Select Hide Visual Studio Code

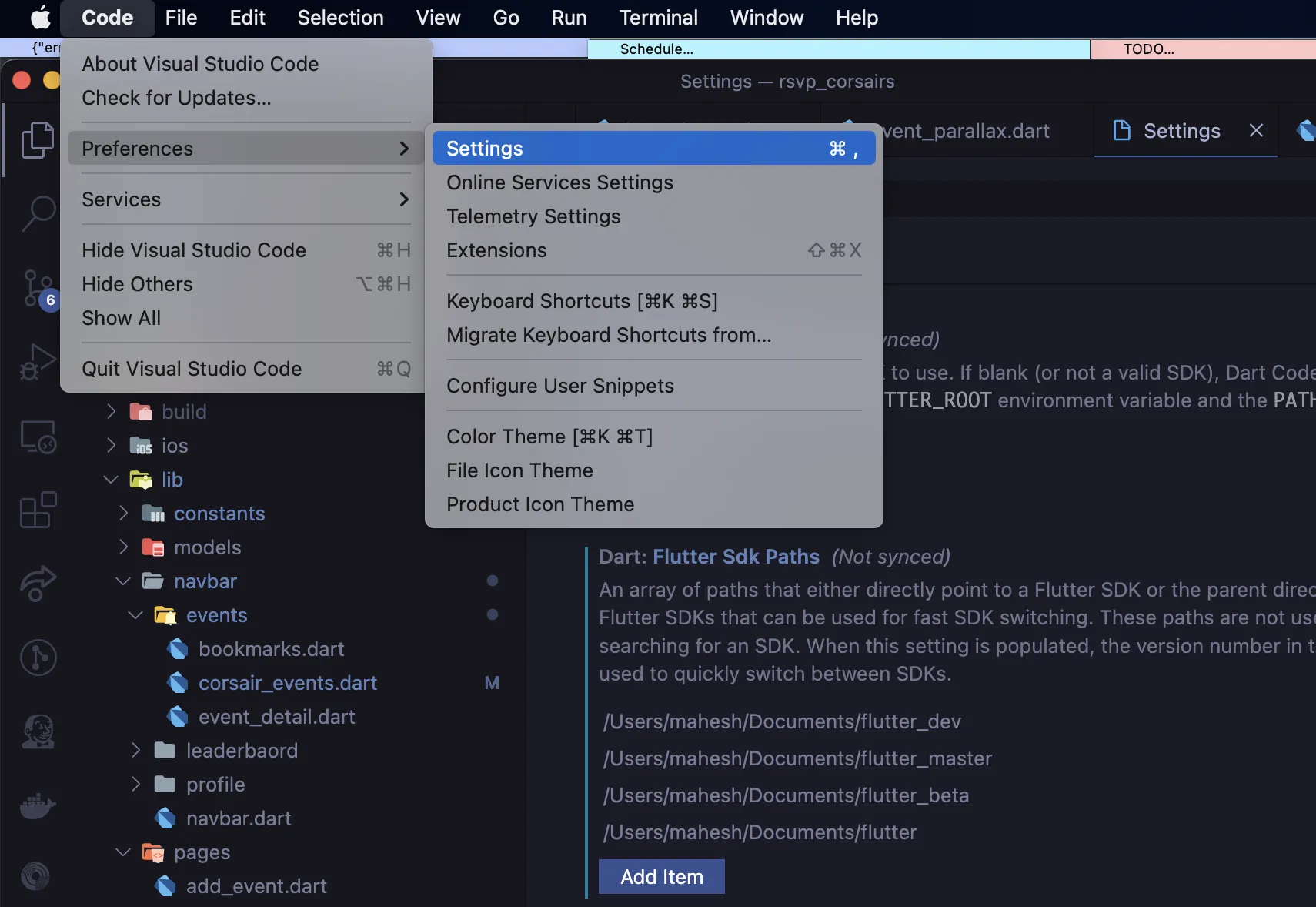coord(246,250)
